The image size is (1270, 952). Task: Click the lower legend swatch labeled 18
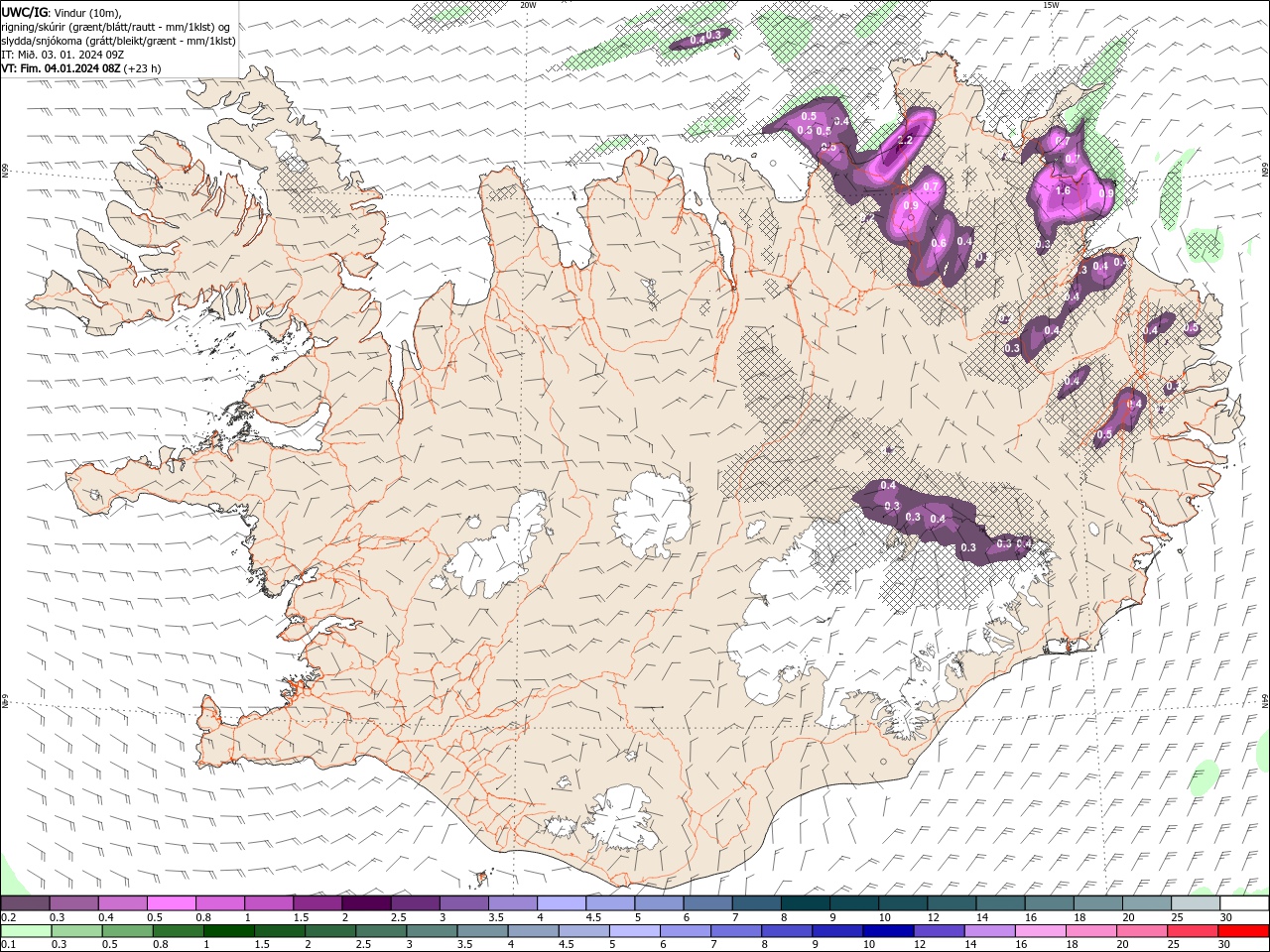pos(1090,931)
